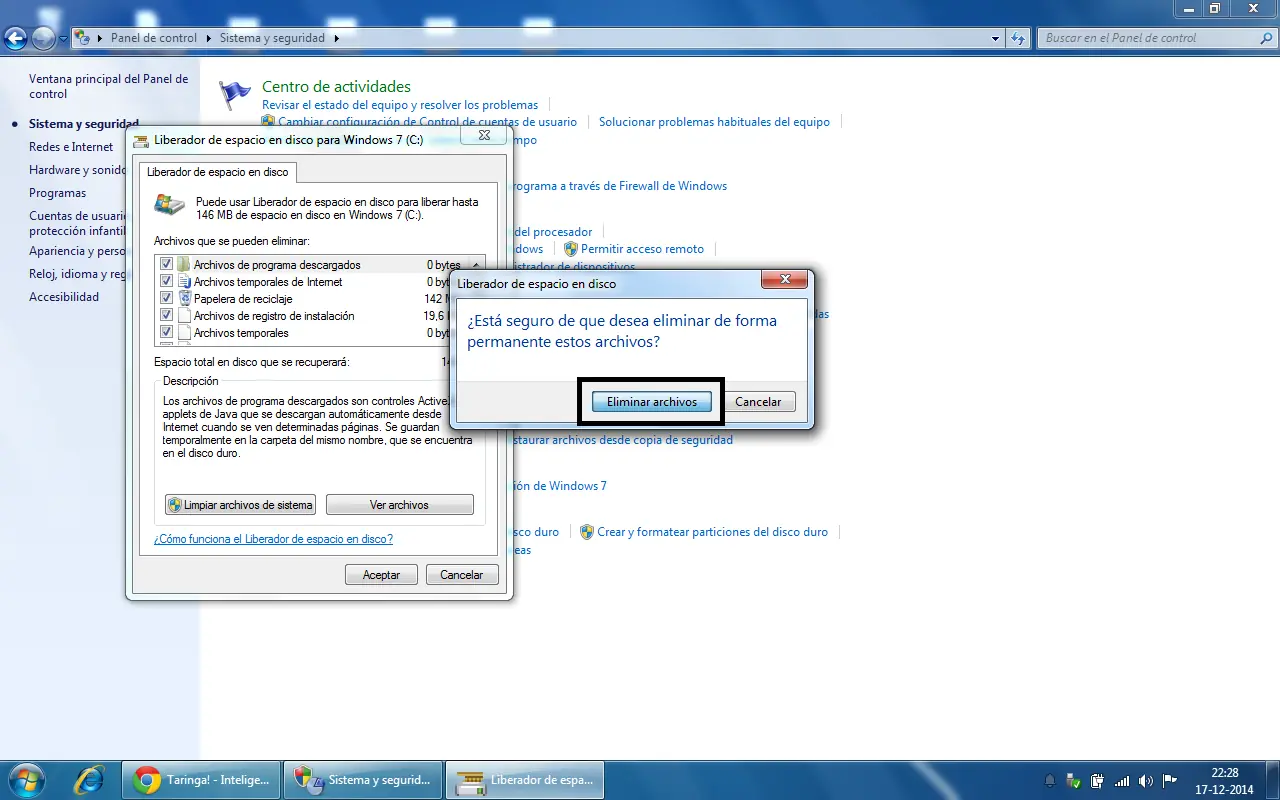Open the Programas category in sidebar
The width and height of the screenshot is (1280, 800).
[x=57, y=193]
